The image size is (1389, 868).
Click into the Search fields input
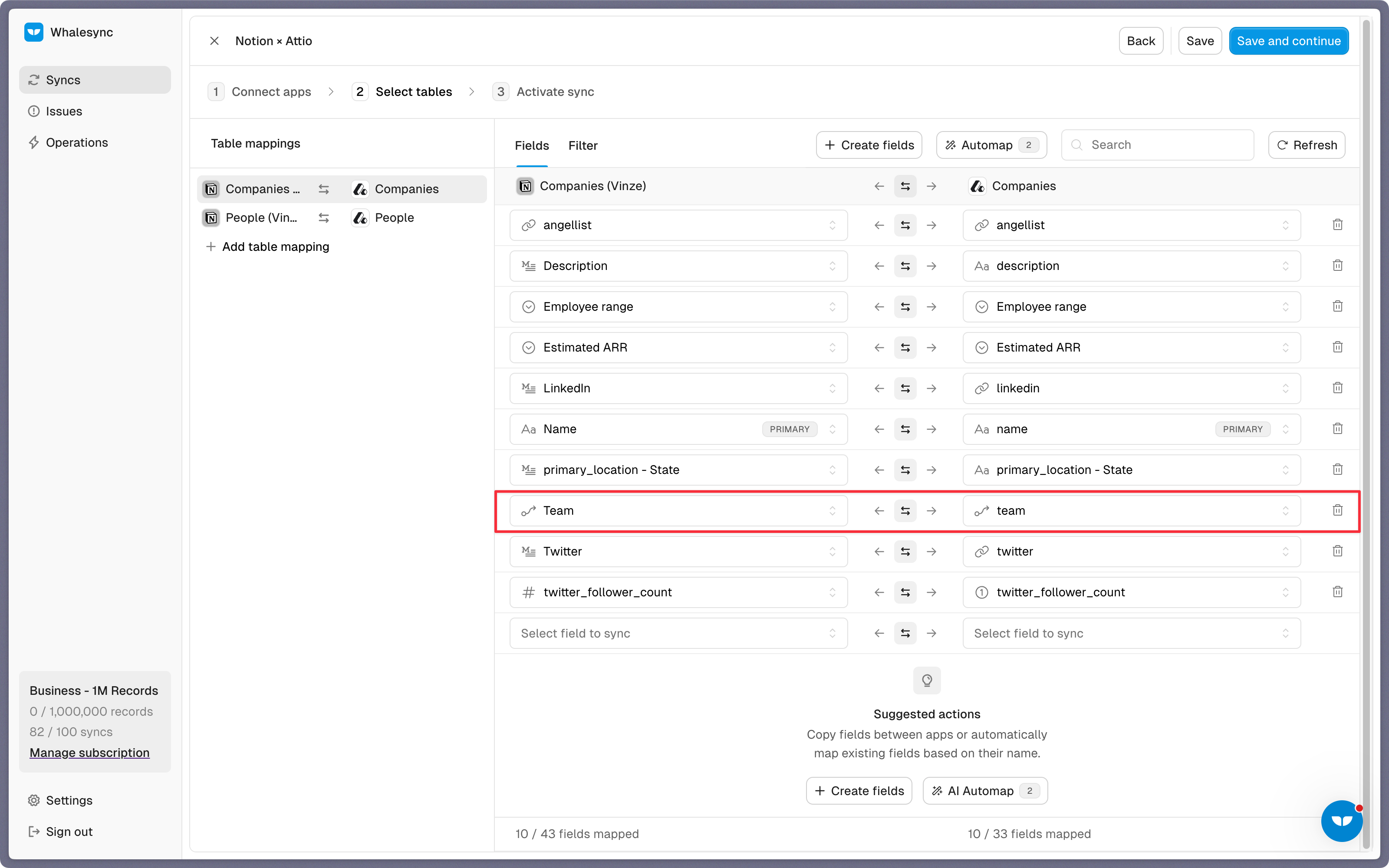click(1157, 145)
